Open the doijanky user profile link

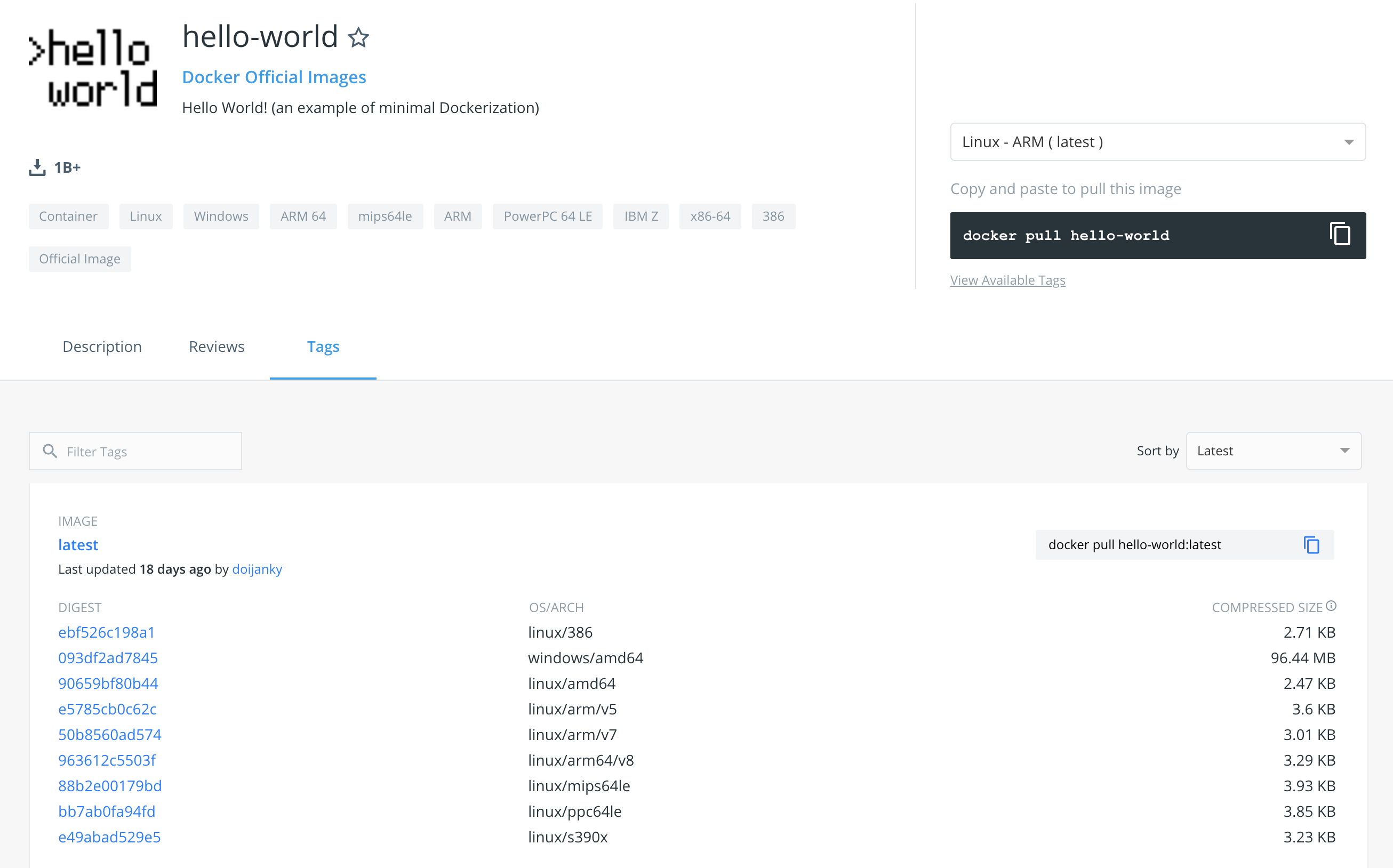(257, 569)
